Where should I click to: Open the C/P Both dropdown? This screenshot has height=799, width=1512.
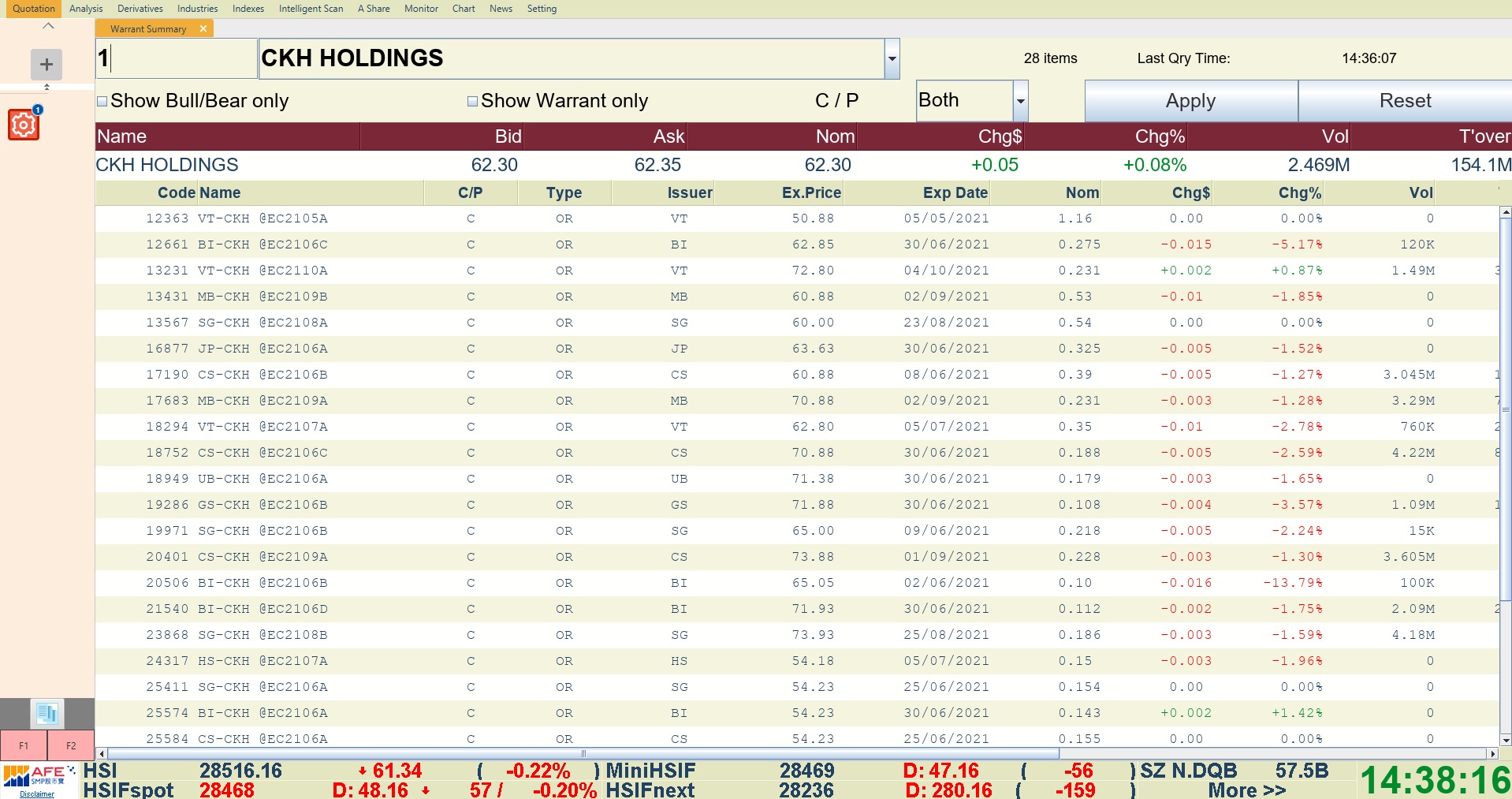pyautogui.click(x=1021, y=101)
